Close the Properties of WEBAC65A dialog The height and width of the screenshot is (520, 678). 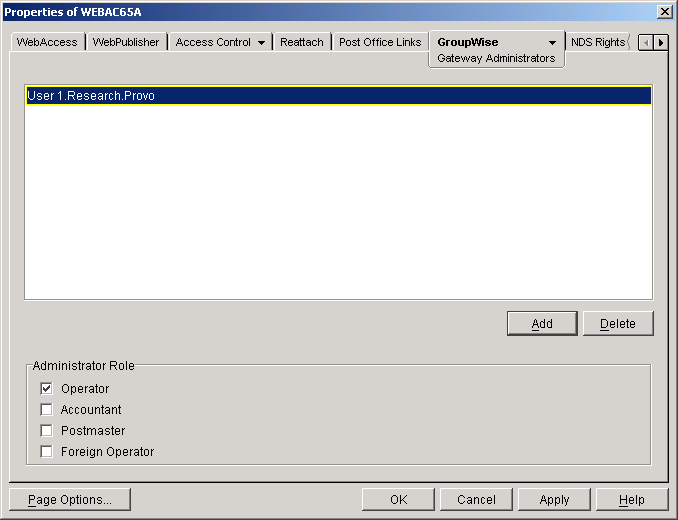664,12
